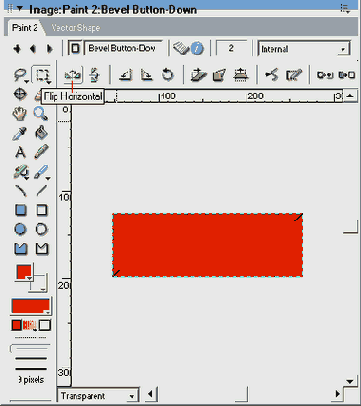Click the Flip Horizontal button
This screenshot has width=361, height=406.
tap(72, 75)
